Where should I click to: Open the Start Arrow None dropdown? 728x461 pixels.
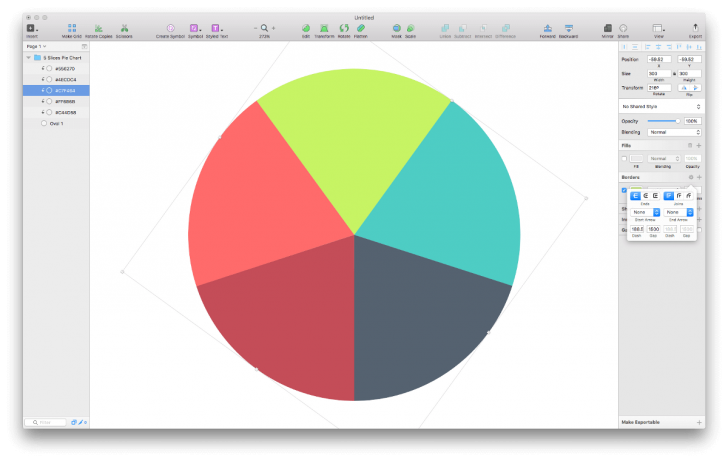coord(645,212)
